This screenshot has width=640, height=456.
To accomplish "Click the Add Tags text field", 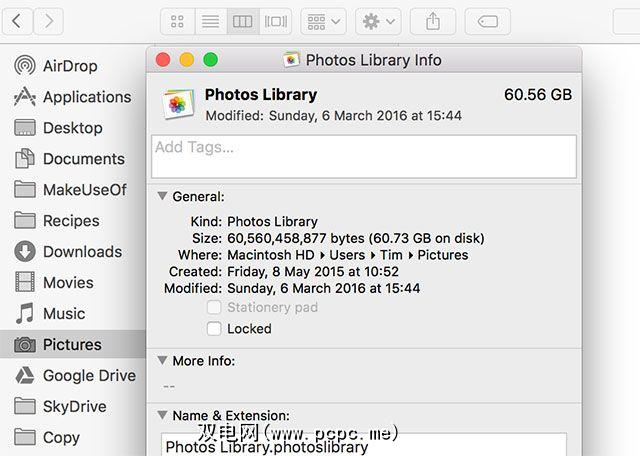I will 364,157.
